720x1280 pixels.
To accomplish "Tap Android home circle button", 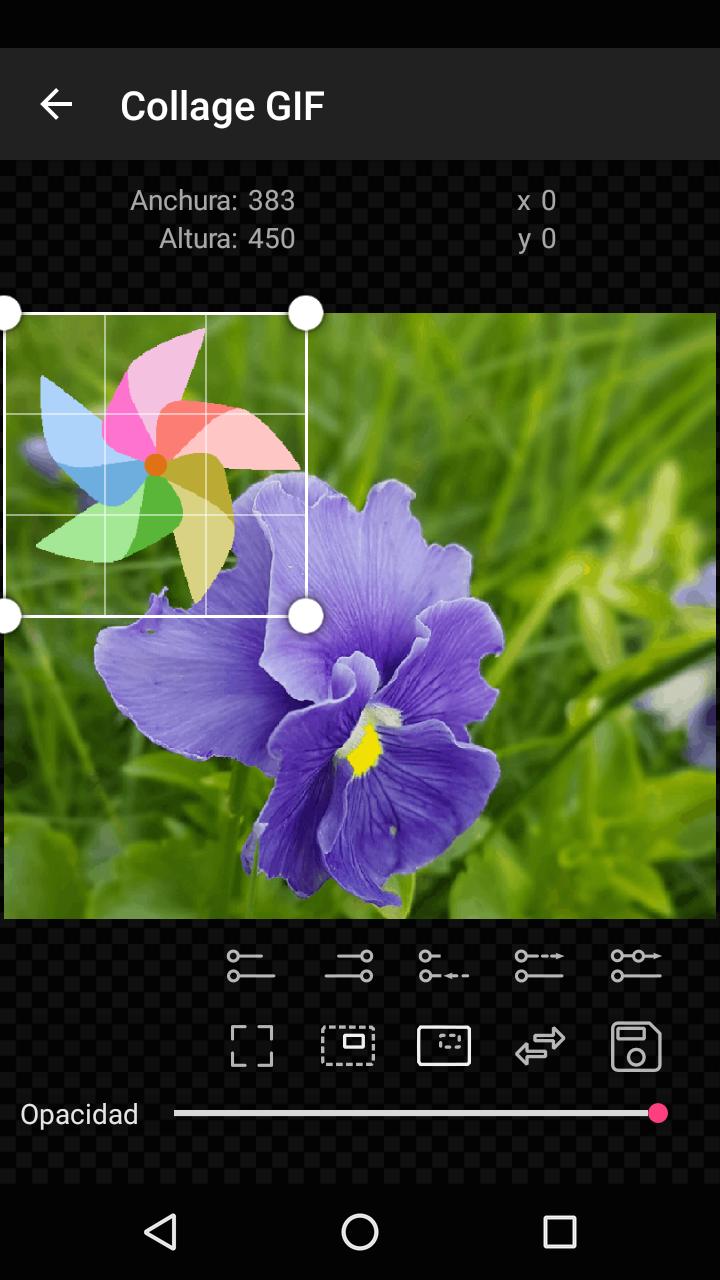I will pyautogui.click(x=360, y=1232).
